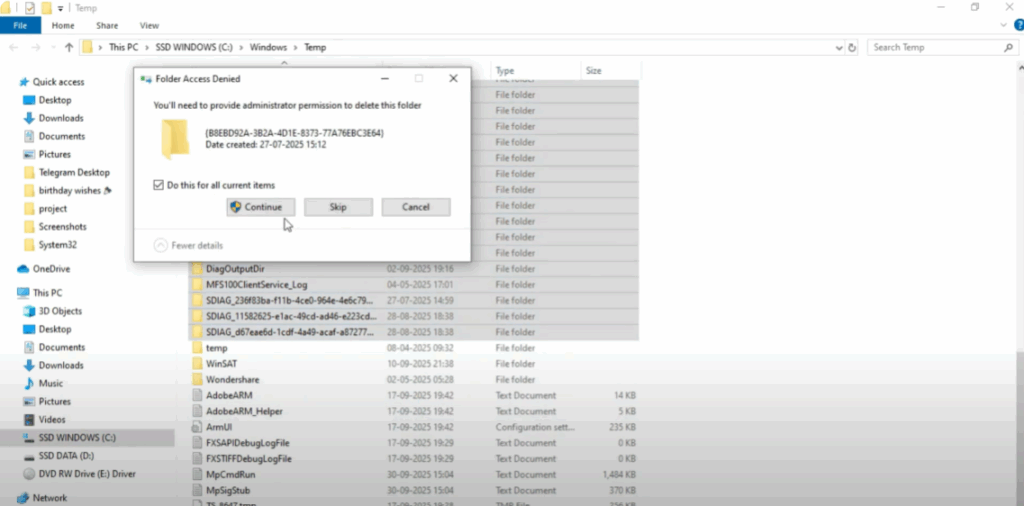Open the Home ribbon tab
1024x506 pixels.
point(63,25)
